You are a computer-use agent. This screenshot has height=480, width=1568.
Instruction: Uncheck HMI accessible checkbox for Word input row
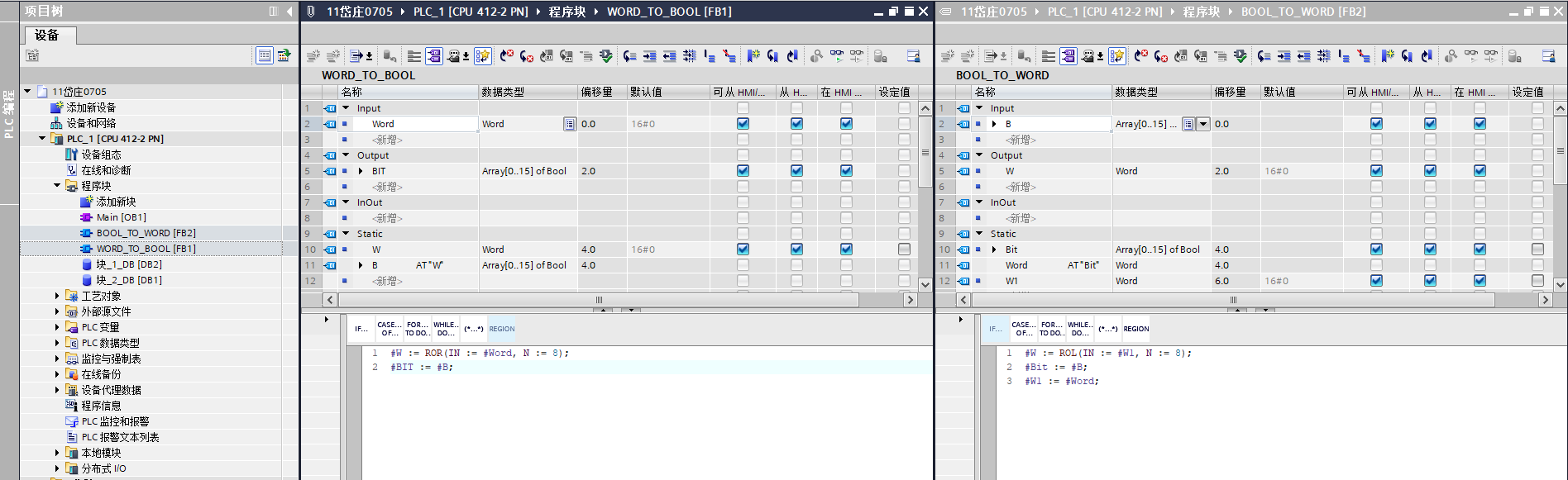pos(743,124)
